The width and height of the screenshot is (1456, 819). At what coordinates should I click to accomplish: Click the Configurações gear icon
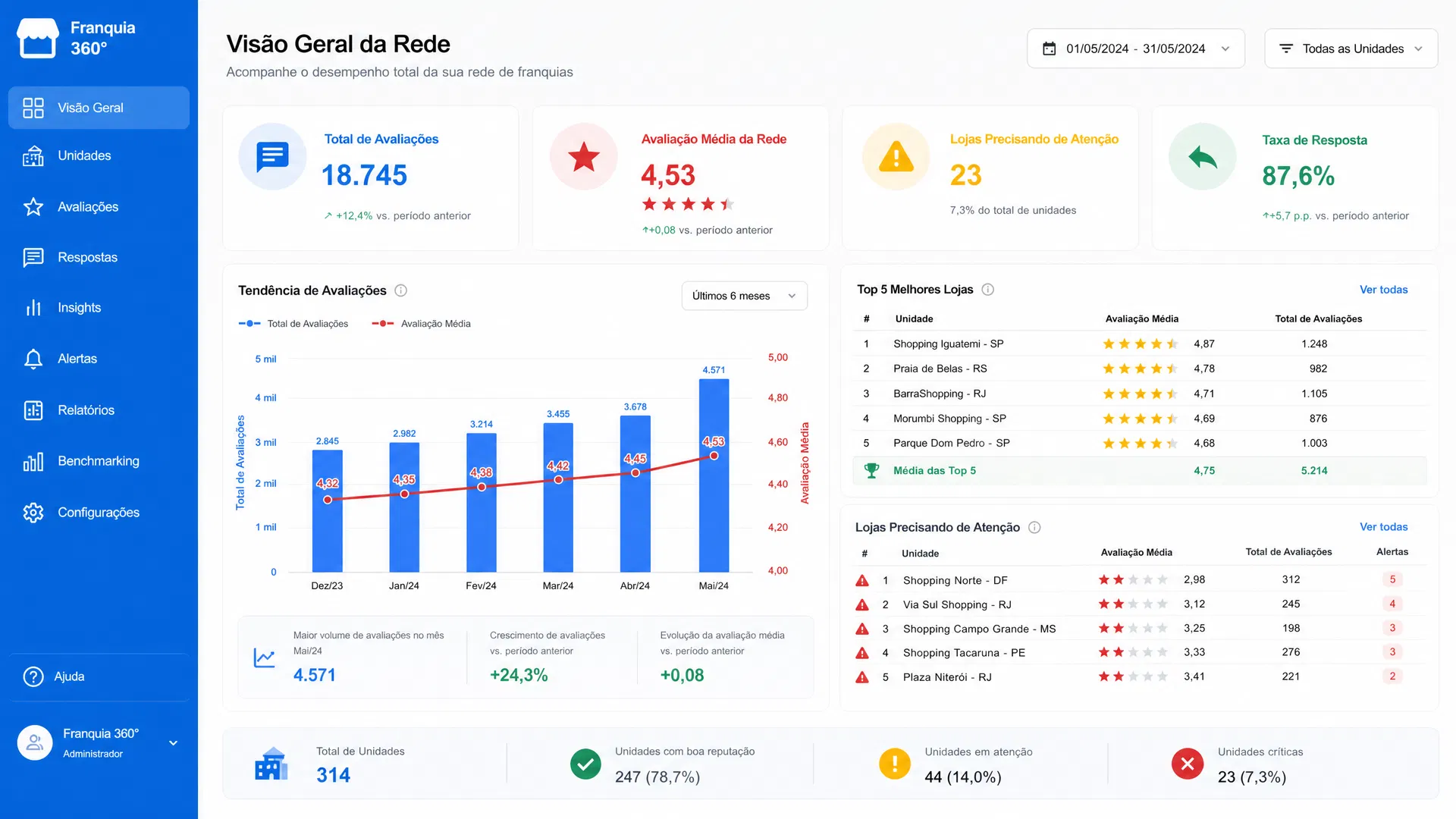click(33, 513)
